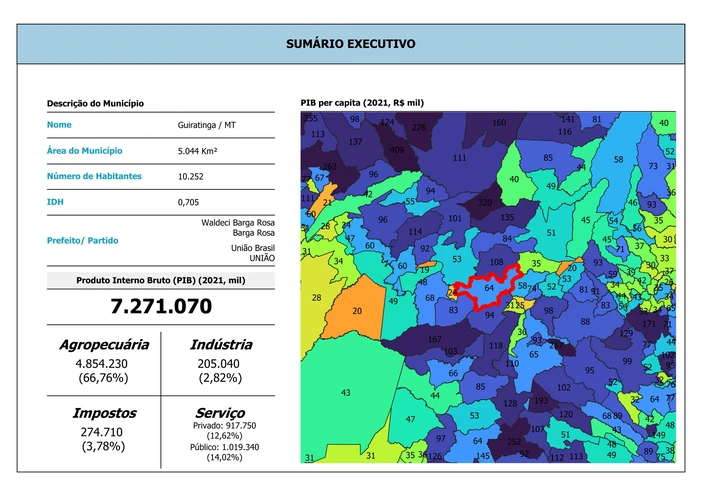Select the map region labeled 114
This screenshot has width=702, height=496.
pos(415,231)
